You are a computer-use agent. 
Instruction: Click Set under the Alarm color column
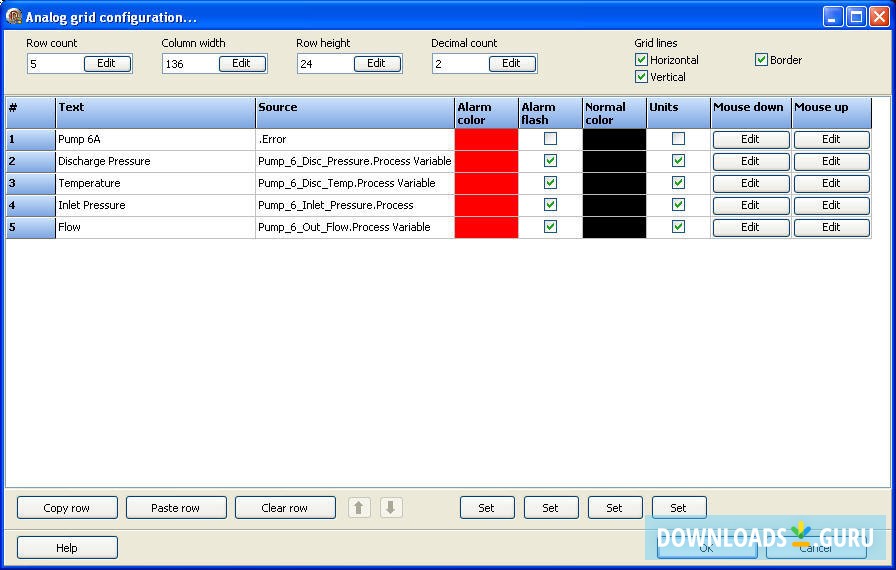click(x=487, y=508)
